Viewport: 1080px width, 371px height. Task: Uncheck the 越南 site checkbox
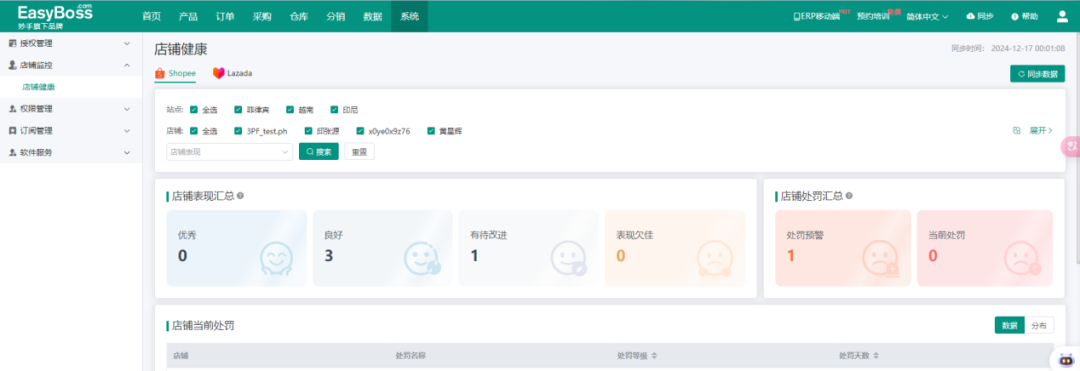(290, 109)
